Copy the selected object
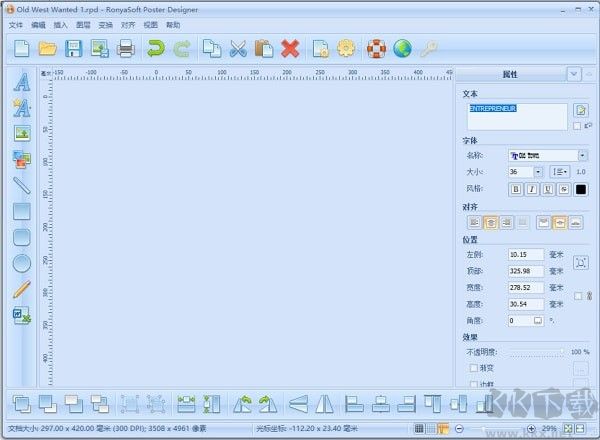600x440 pixels. tap(212, 49)
